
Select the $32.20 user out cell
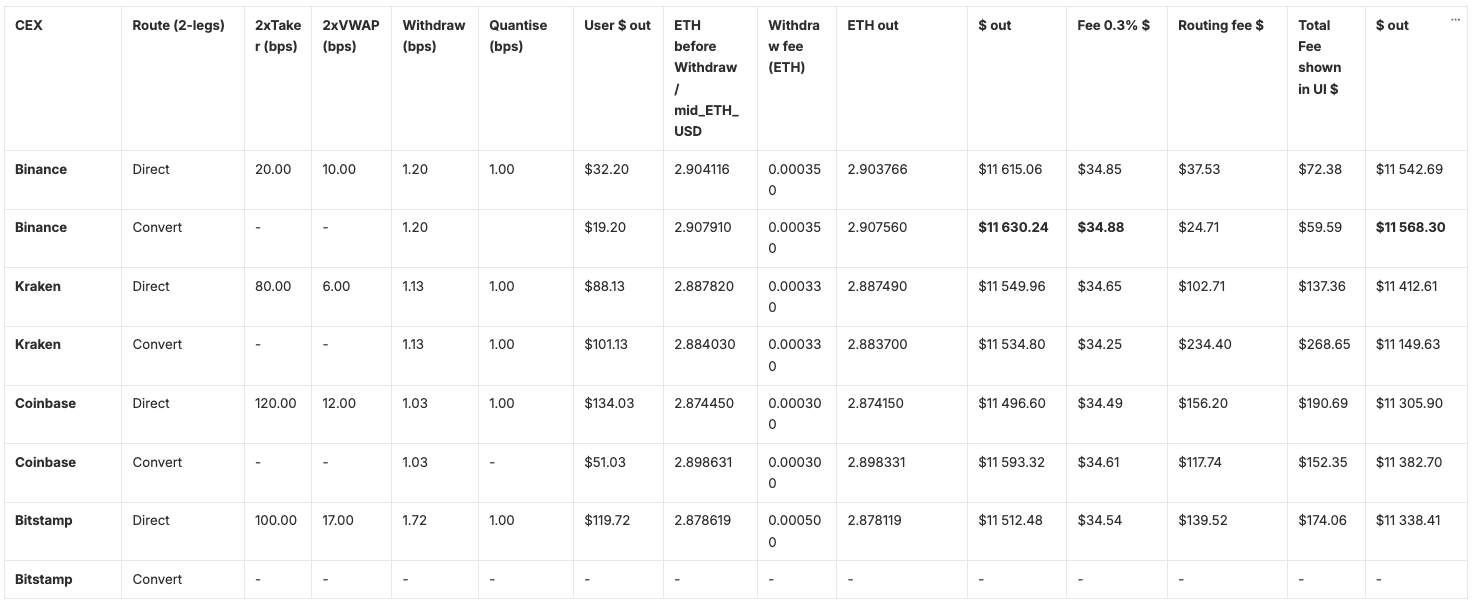pos(607,169)
